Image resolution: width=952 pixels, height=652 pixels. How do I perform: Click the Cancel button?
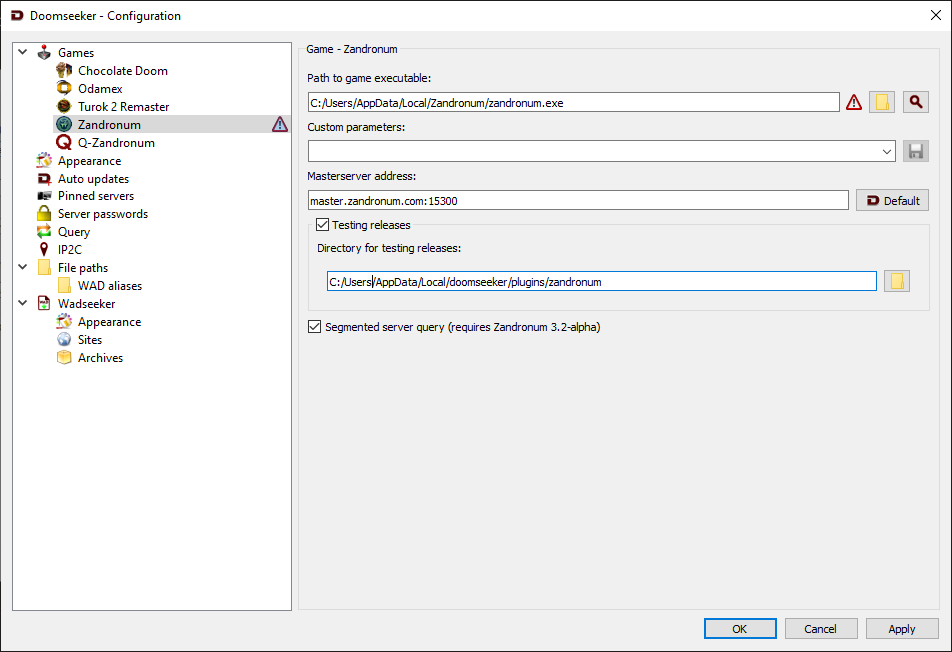click(821, 629)
